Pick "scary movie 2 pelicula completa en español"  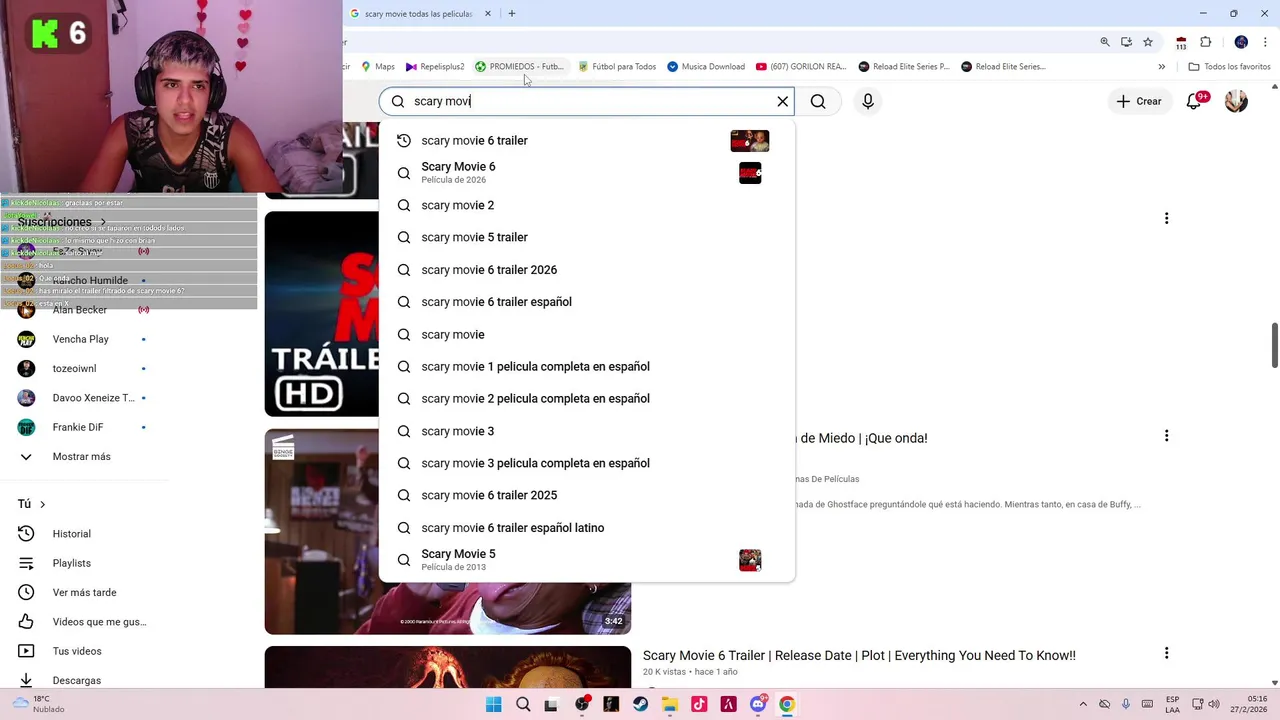click(587, 398)
